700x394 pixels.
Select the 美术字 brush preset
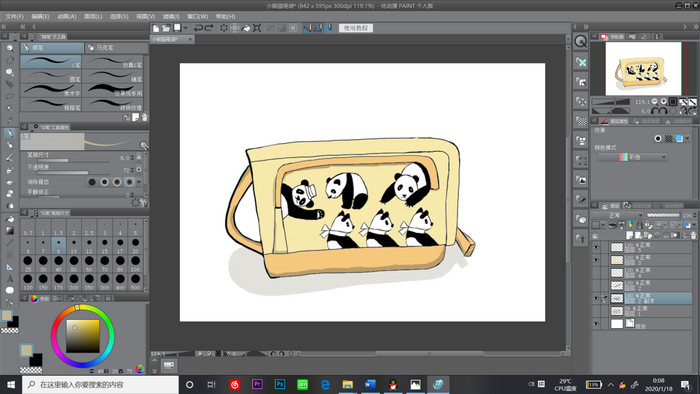coord(51,90)
